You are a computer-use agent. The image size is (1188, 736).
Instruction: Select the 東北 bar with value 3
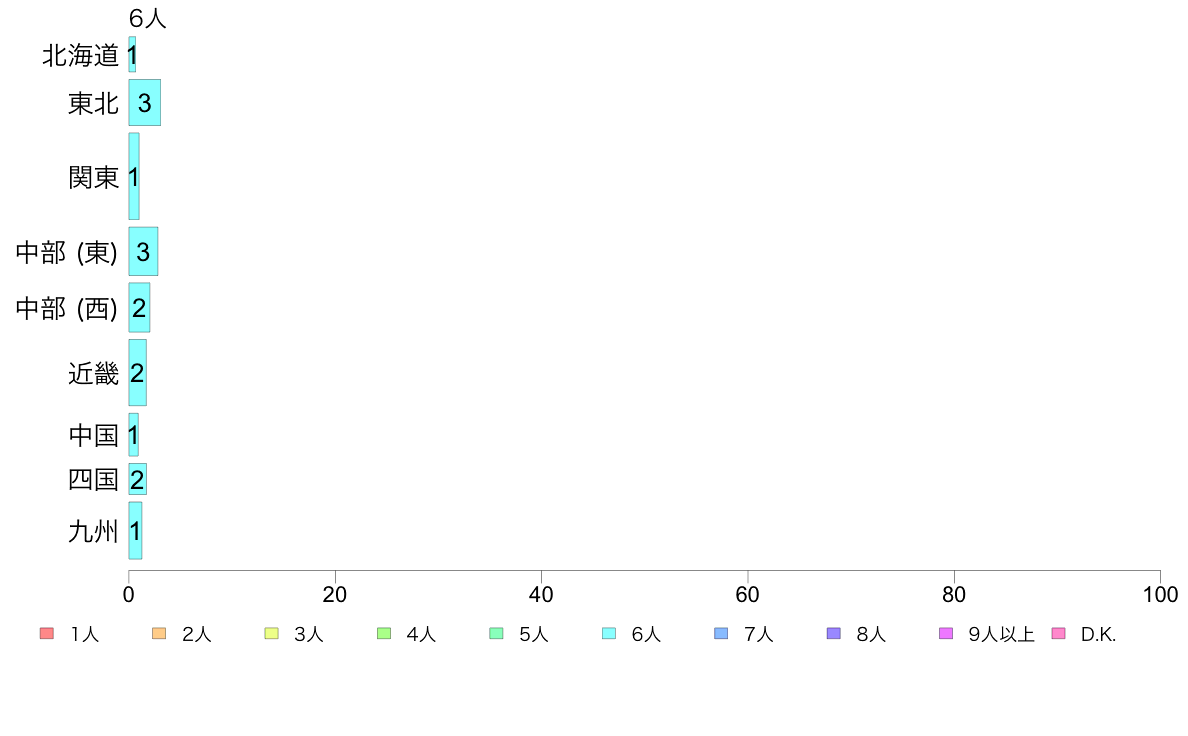coord(145,102)
